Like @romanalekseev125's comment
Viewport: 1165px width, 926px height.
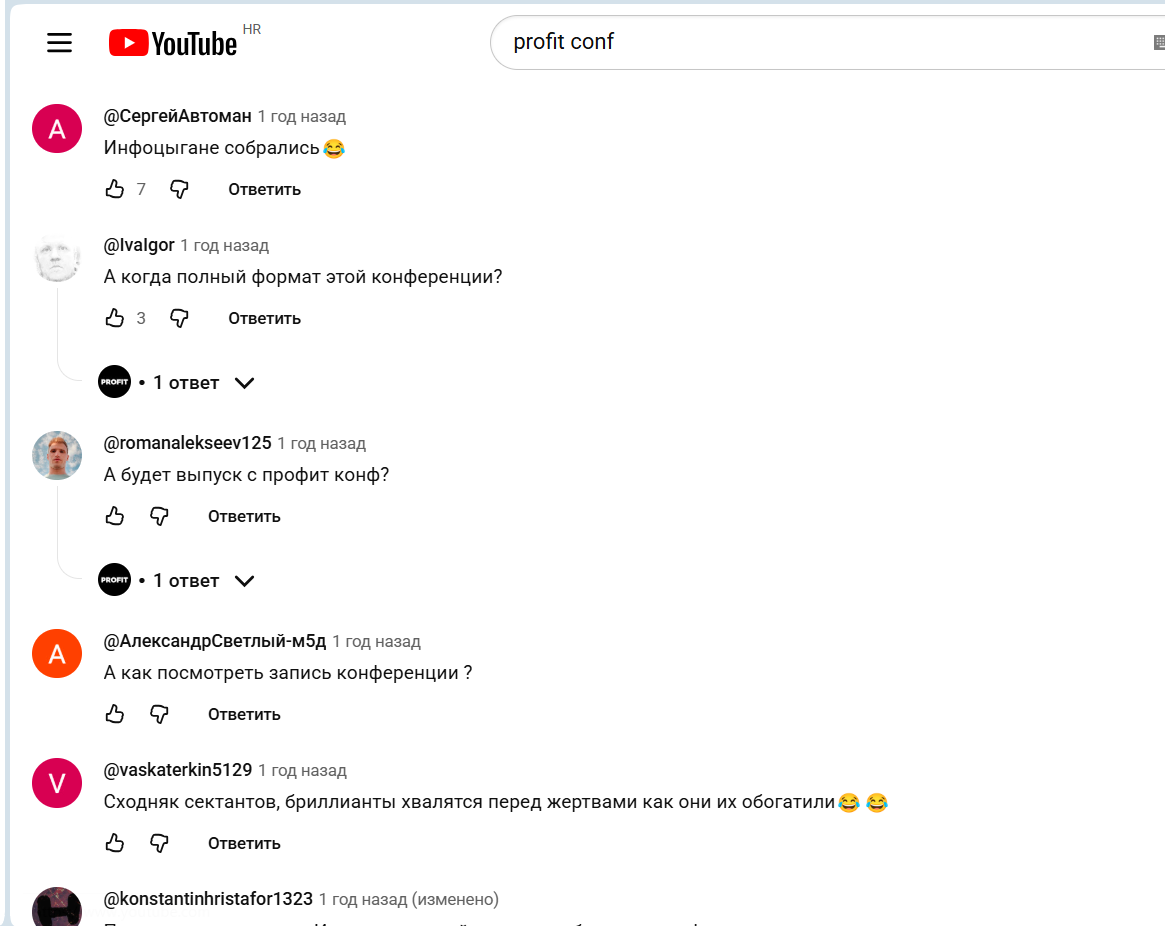tap(115, 516)
